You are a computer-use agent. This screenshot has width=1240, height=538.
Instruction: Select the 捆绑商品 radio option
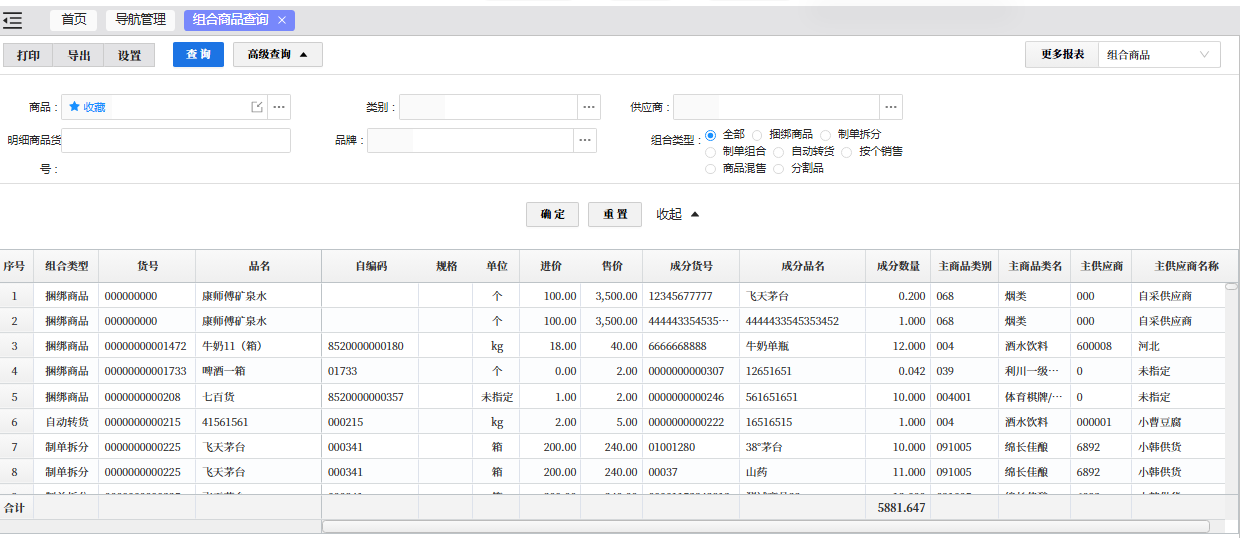[x=757, y=134]
